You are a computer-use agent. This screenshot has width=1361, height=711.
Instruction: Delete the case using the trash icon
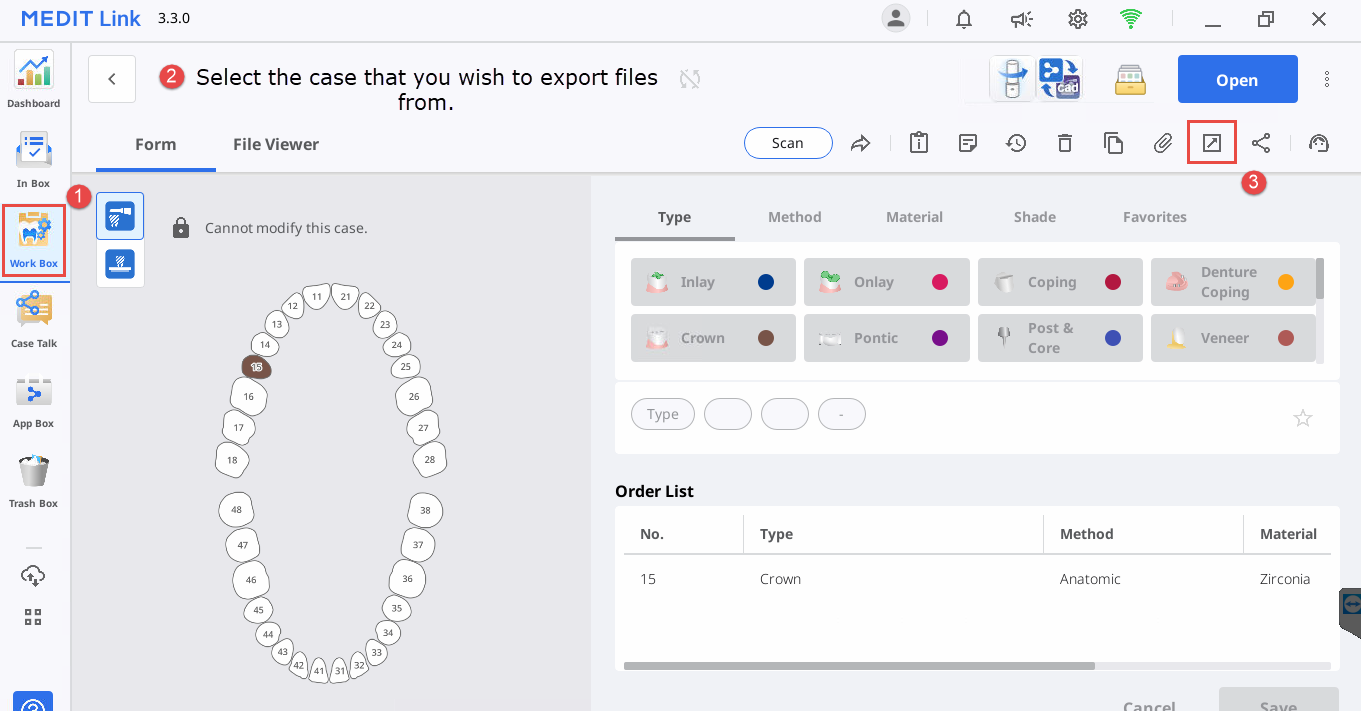click(x=1064, y=143)
